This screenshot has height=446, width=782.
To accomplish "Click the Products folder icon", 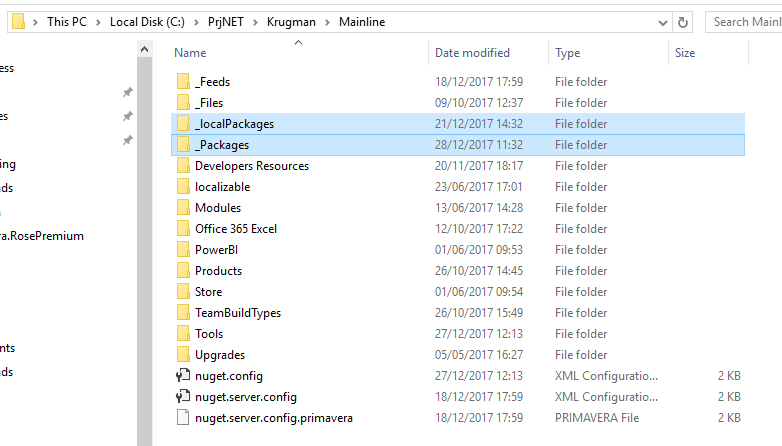I will (x=183, y=270).
